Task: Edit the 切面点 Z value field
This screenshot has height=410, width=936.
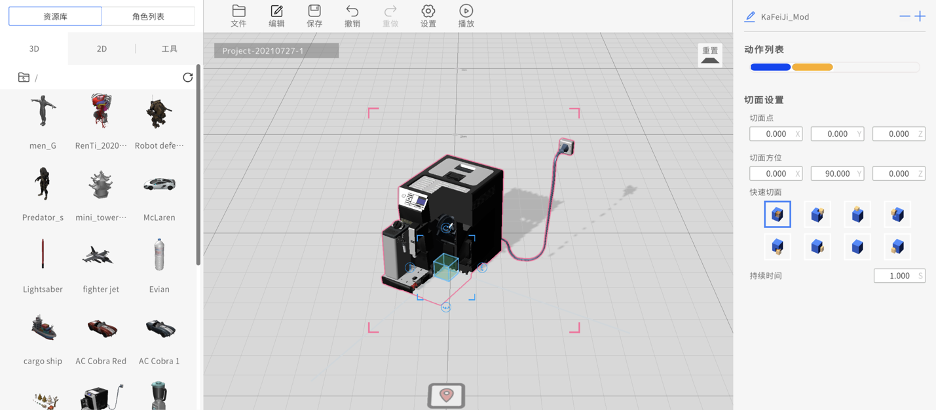Action: click(x=899, y=134)
